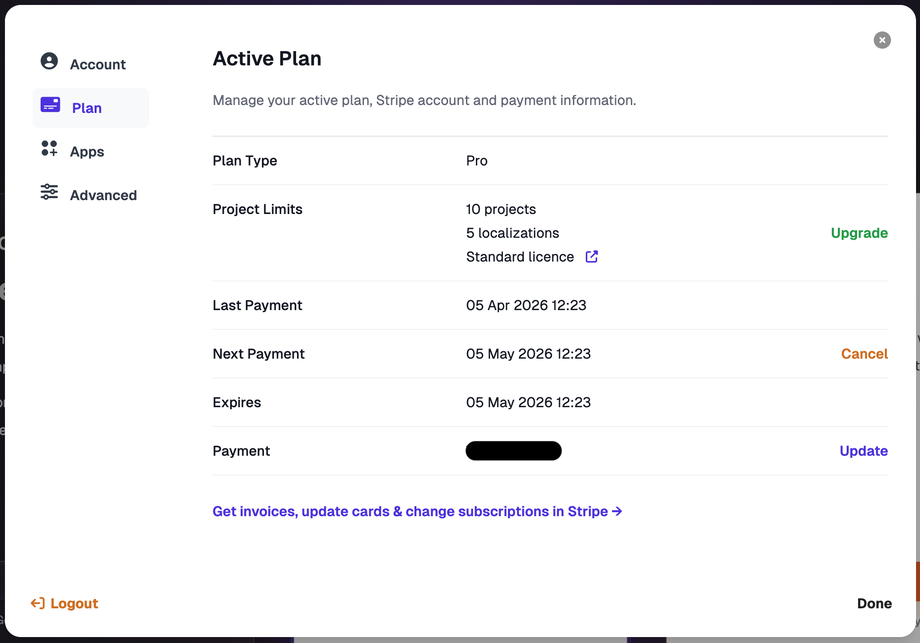This screenshot has width=920, height=643.
Task: Dismiss dialog with the X icon
Action: (x=881, y=39)
